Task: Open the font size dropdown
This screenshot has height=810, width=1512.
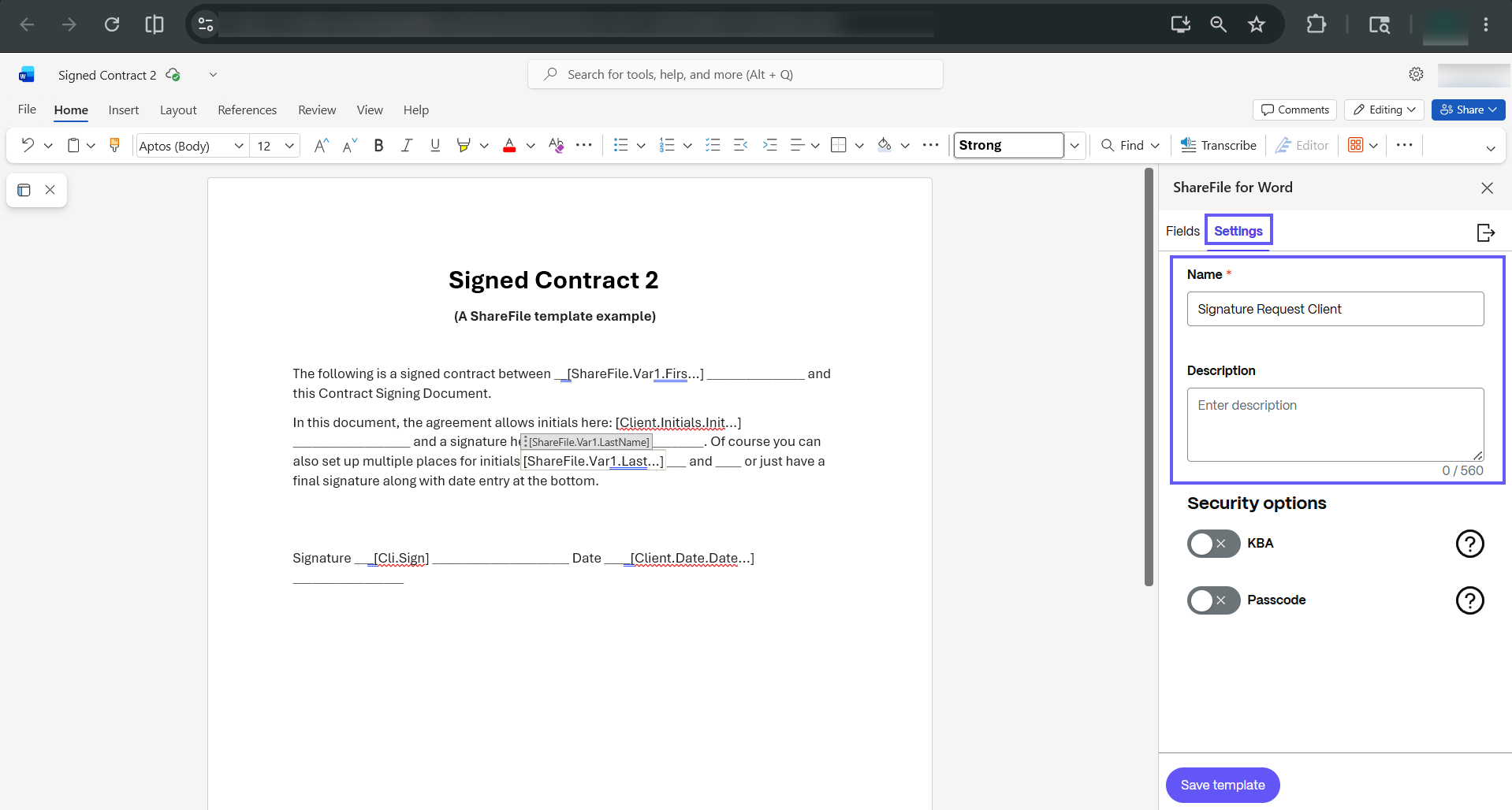Action: tap(289, 146)
